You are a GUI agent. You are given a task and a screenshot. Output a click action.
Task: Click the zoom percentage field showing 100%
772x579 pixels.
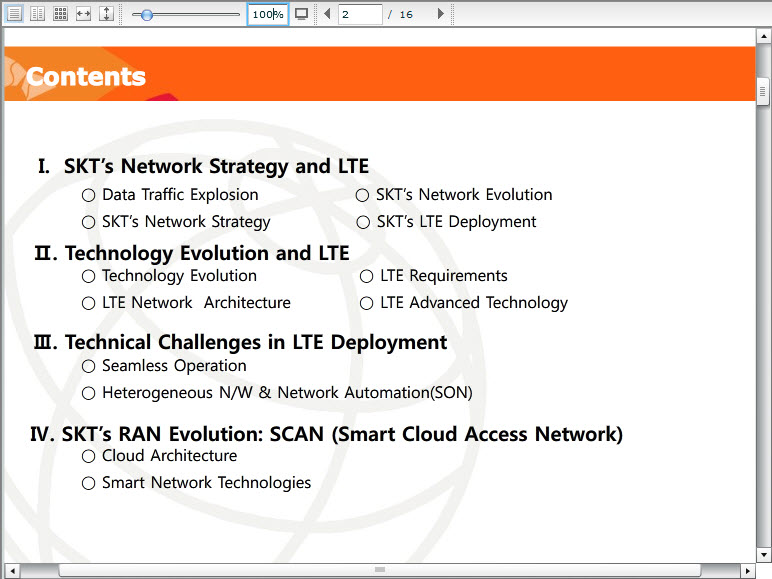tap(268, 14)
